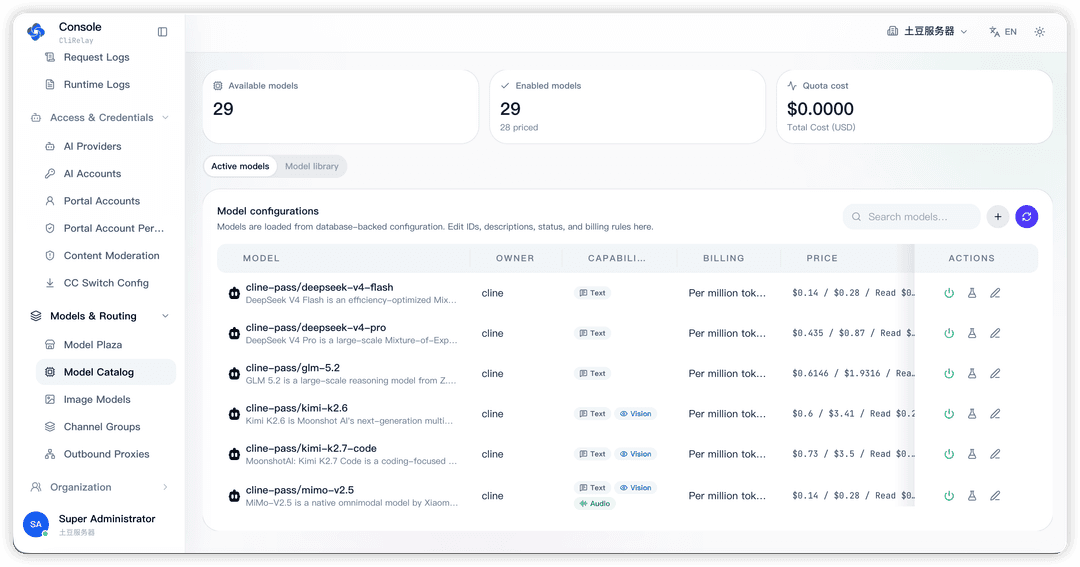Toggle power for deepseek-v4-flash
1080x567 pixels.
[948, 293]
